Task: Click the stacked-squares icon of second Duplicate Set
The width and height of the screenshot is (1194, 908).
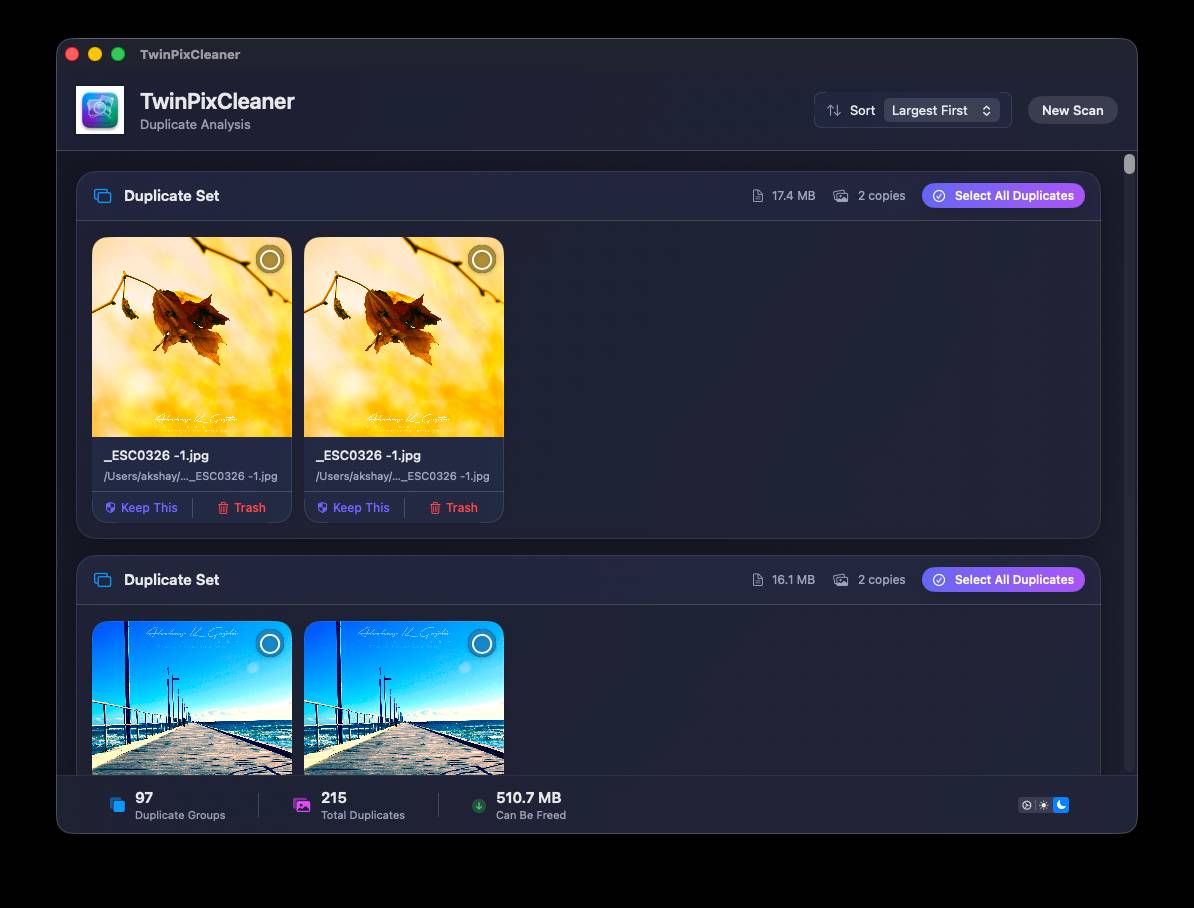Action: (x=103, y=580)
